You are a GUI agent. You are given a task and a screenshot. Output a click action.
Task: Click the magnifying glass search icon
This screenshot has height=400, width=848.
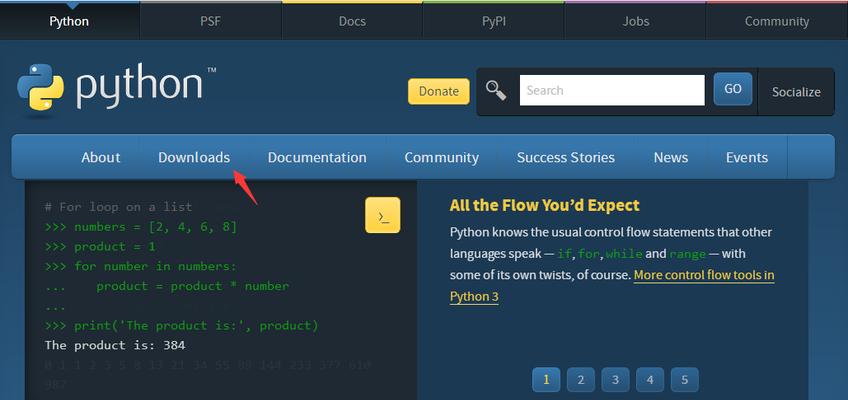pyautogui.click(x=495, y=90)
